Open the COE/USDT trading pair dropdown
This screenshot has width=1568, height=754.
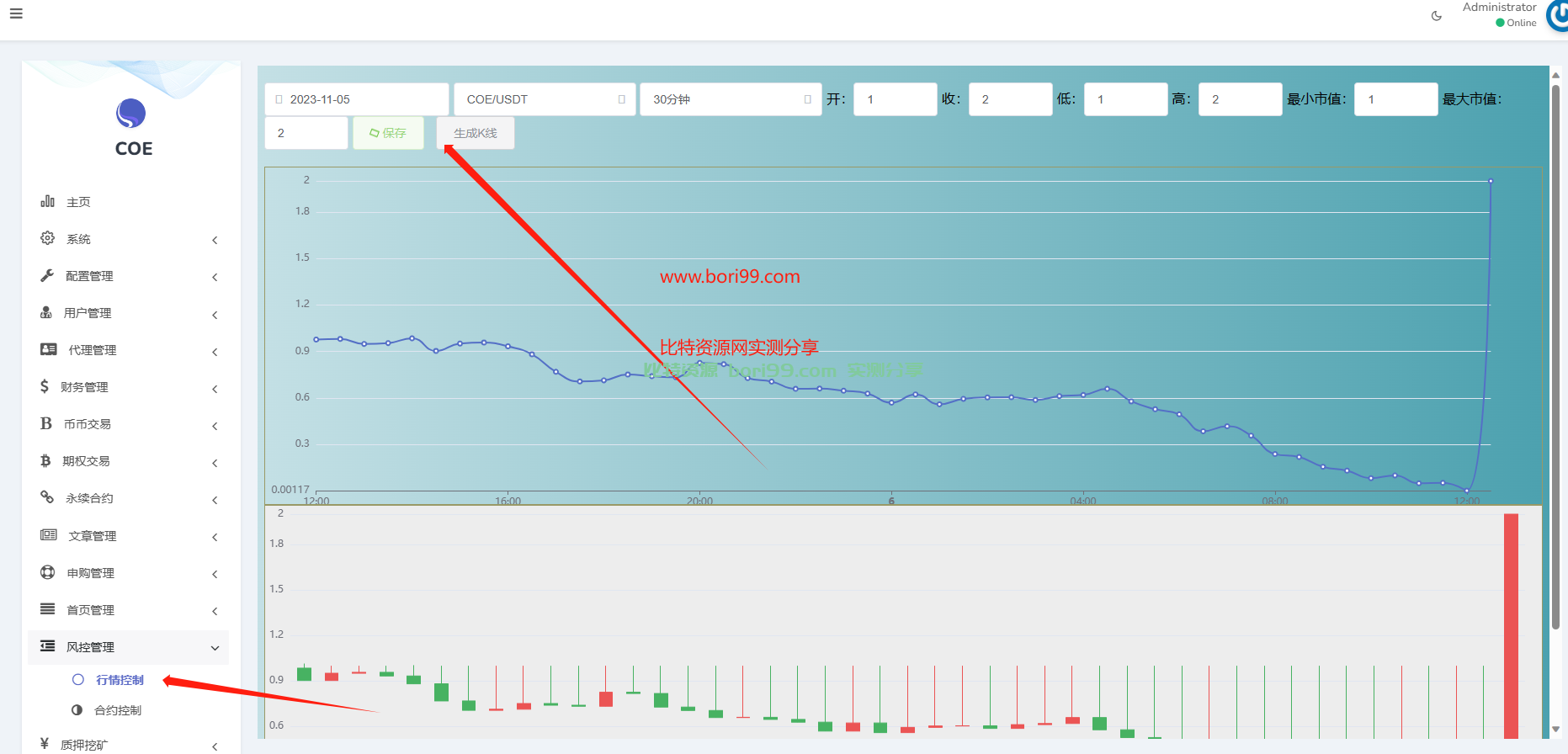545,99
